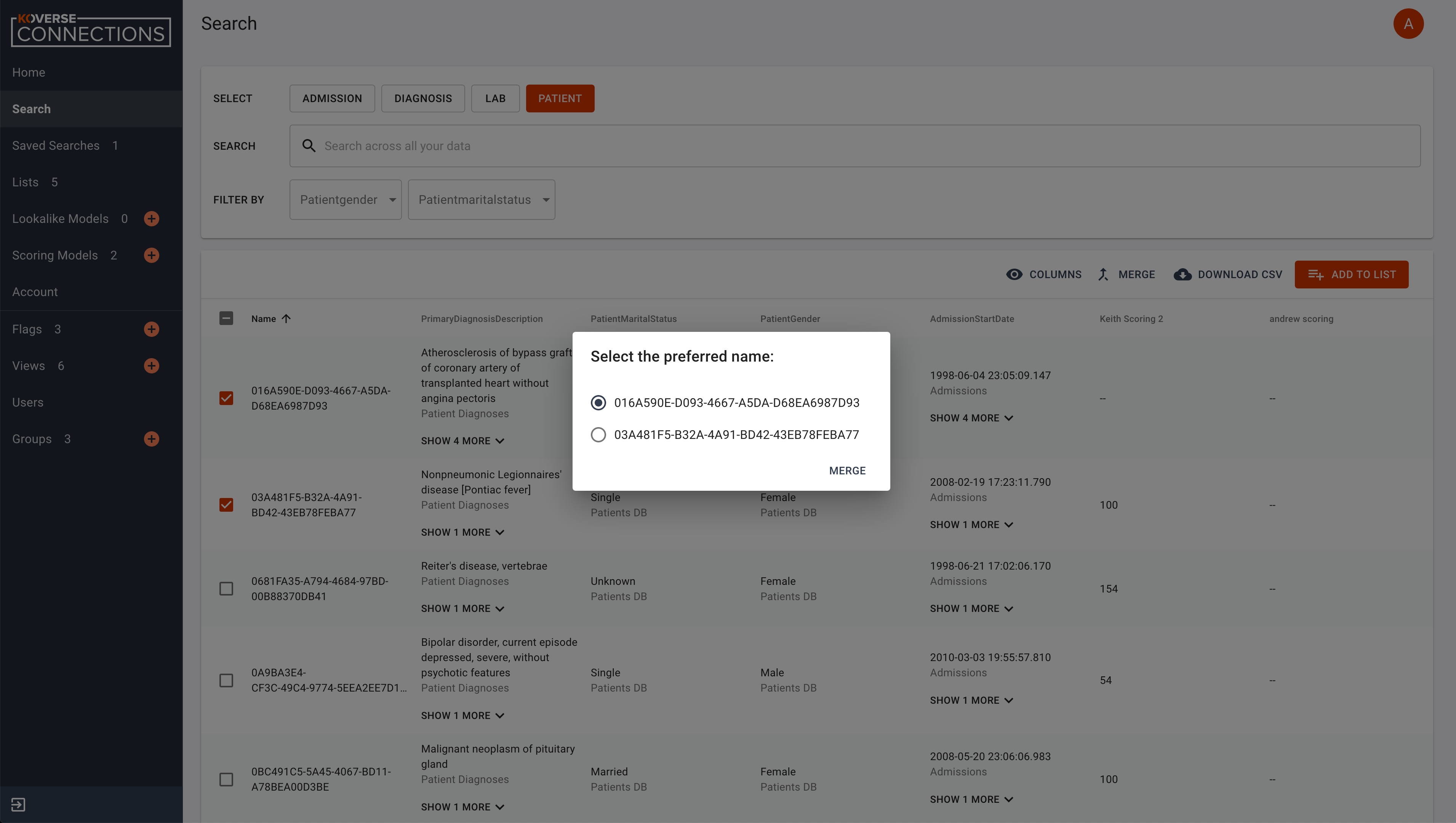
Task: Confirm with the Merge button in dialog
Action: [847, 471]
